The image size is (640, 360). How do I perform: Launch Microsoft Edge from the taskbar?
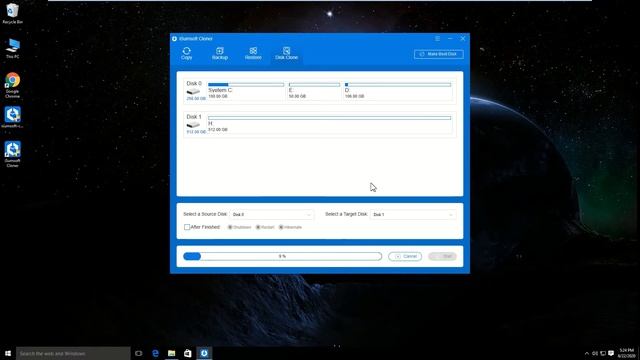(x=155, y=353)
